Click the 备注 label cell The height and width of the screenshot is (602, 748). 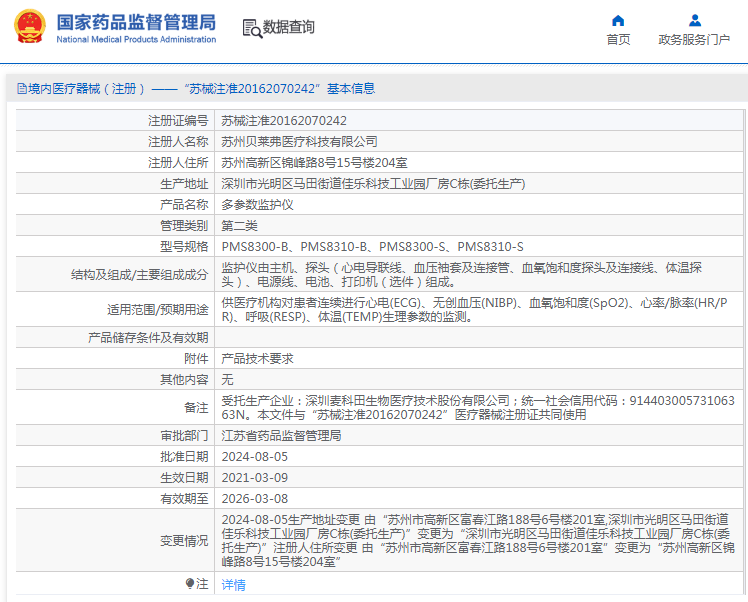[x=115, y=408]
